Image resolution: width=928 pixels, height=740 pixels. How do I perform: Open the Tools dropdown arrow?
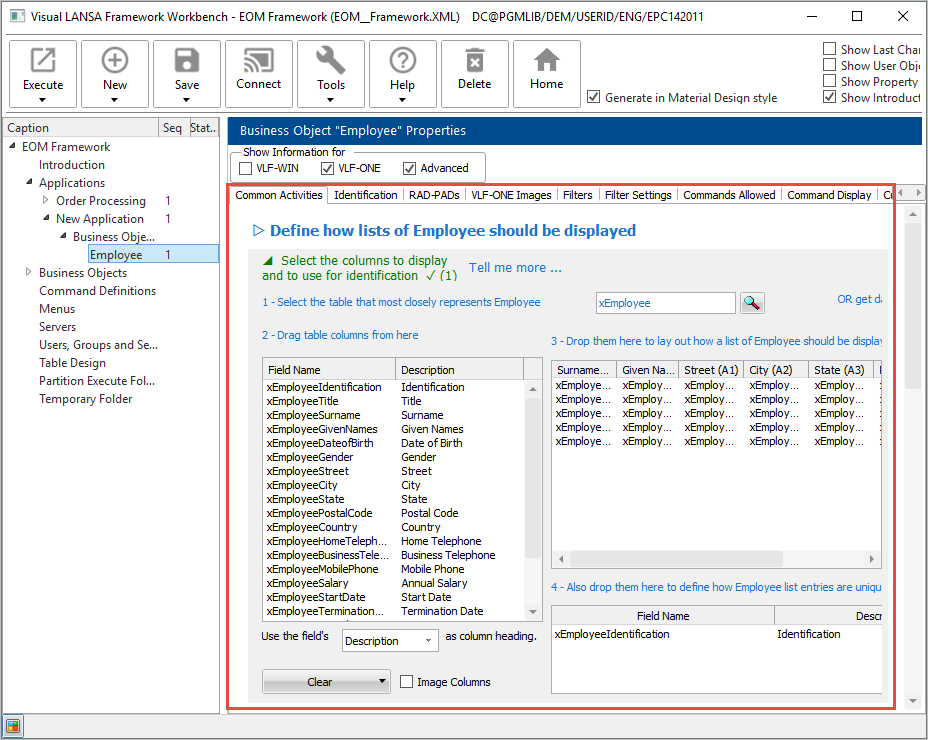331,100
